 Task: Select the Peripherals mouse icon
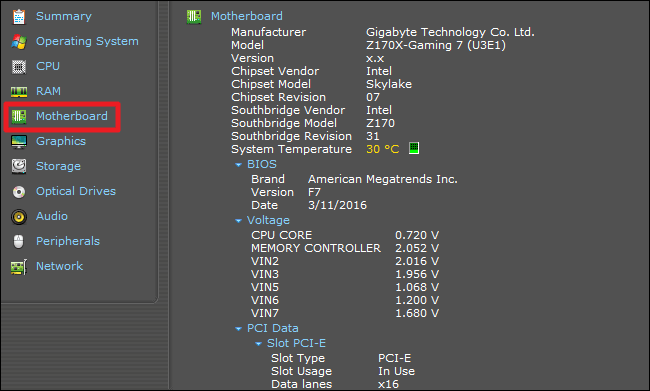(19, 241)
